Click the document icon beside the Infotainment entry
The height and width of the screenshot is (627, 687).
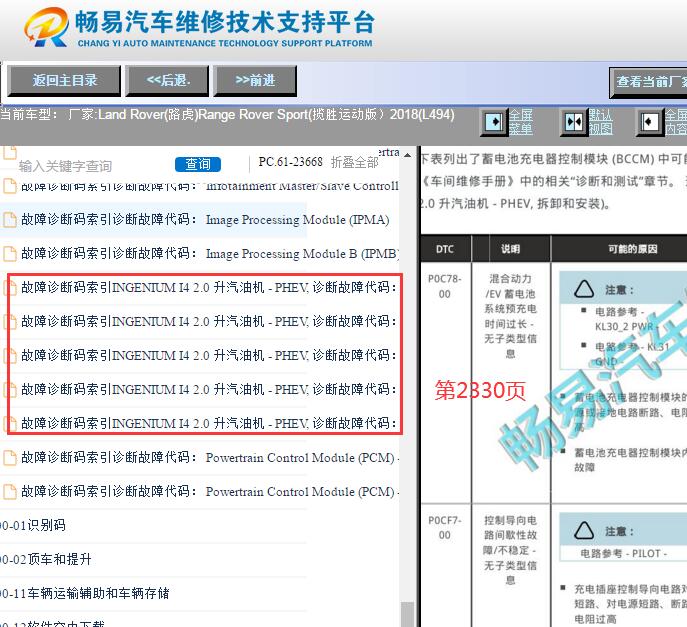point(10,186)
